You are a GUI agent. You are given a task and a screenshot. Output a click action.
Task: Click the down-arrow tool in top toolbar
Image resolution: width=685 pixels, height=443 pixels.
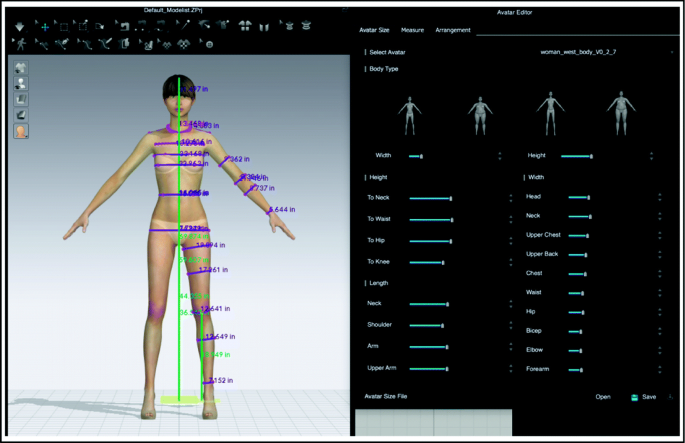click(19, 26)
